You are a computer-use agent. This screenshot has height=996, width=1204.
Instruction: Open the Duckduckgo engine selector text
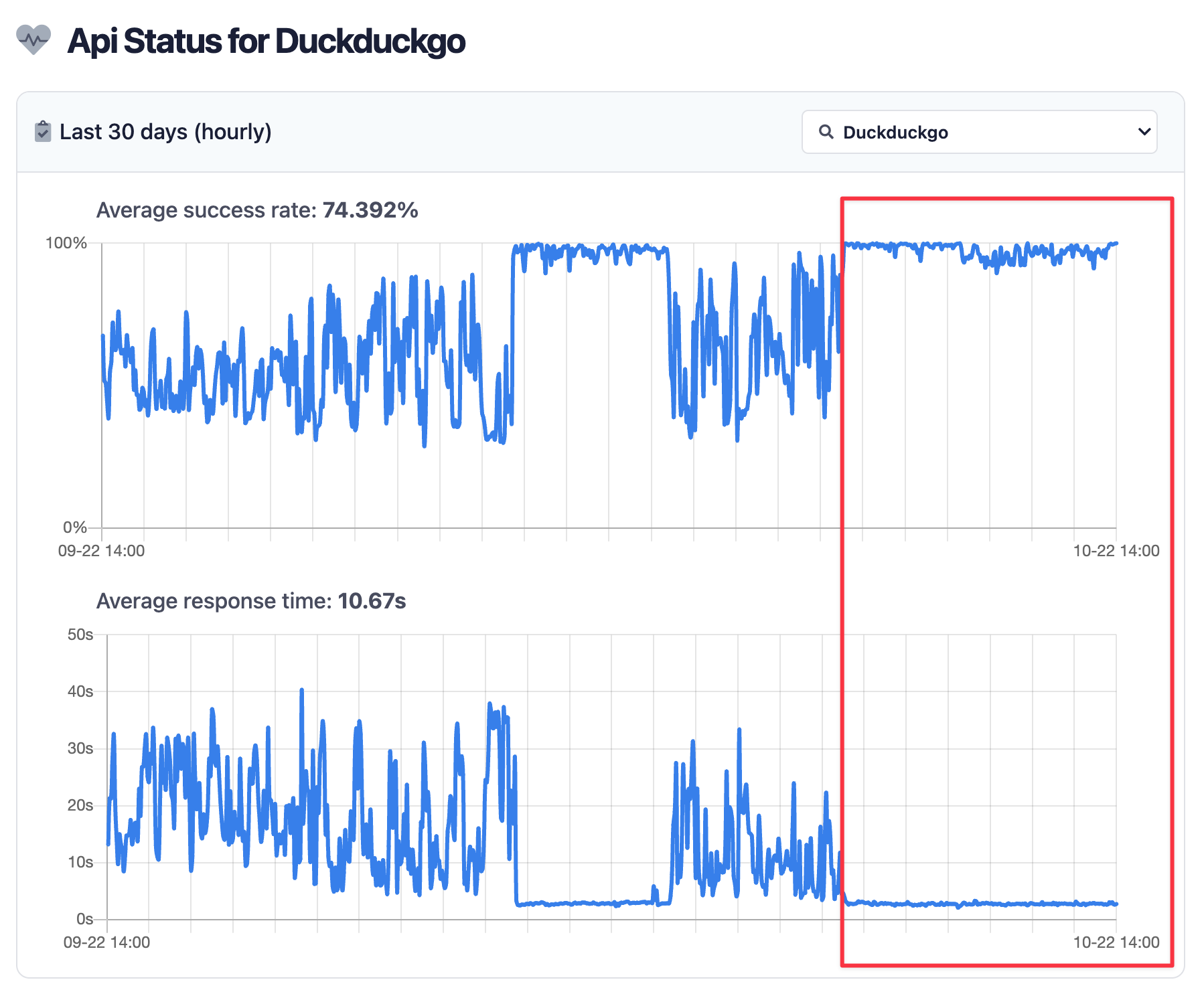point(895,133)
